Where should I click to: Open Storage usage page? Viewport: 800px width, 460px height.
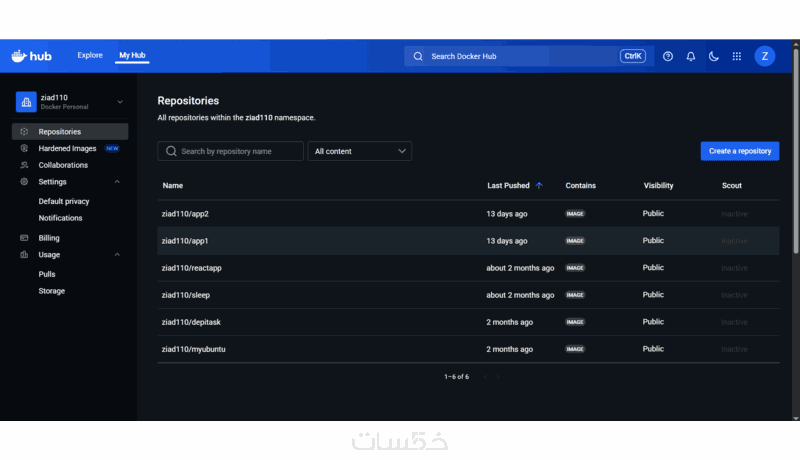[52, 291]
